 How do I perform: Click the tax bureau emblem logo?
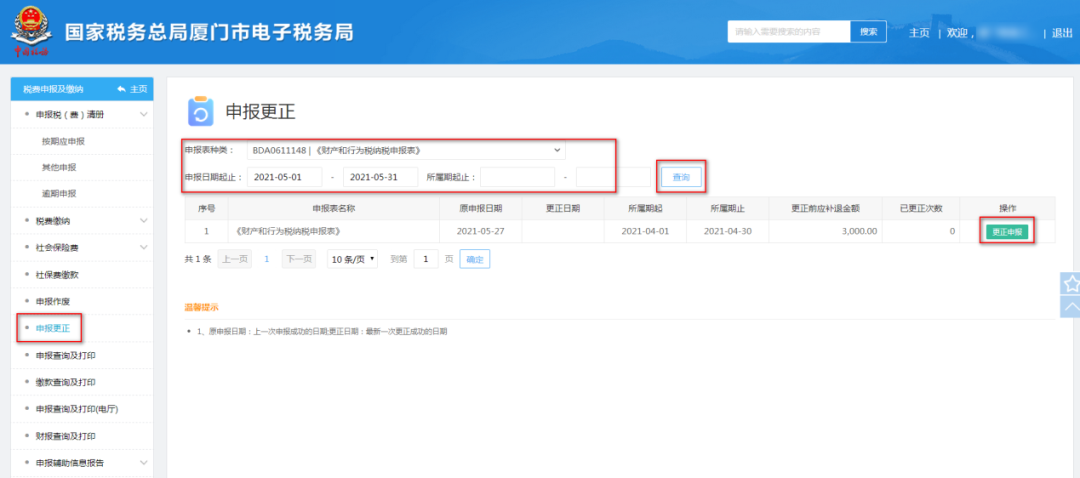tap(32, 31)
